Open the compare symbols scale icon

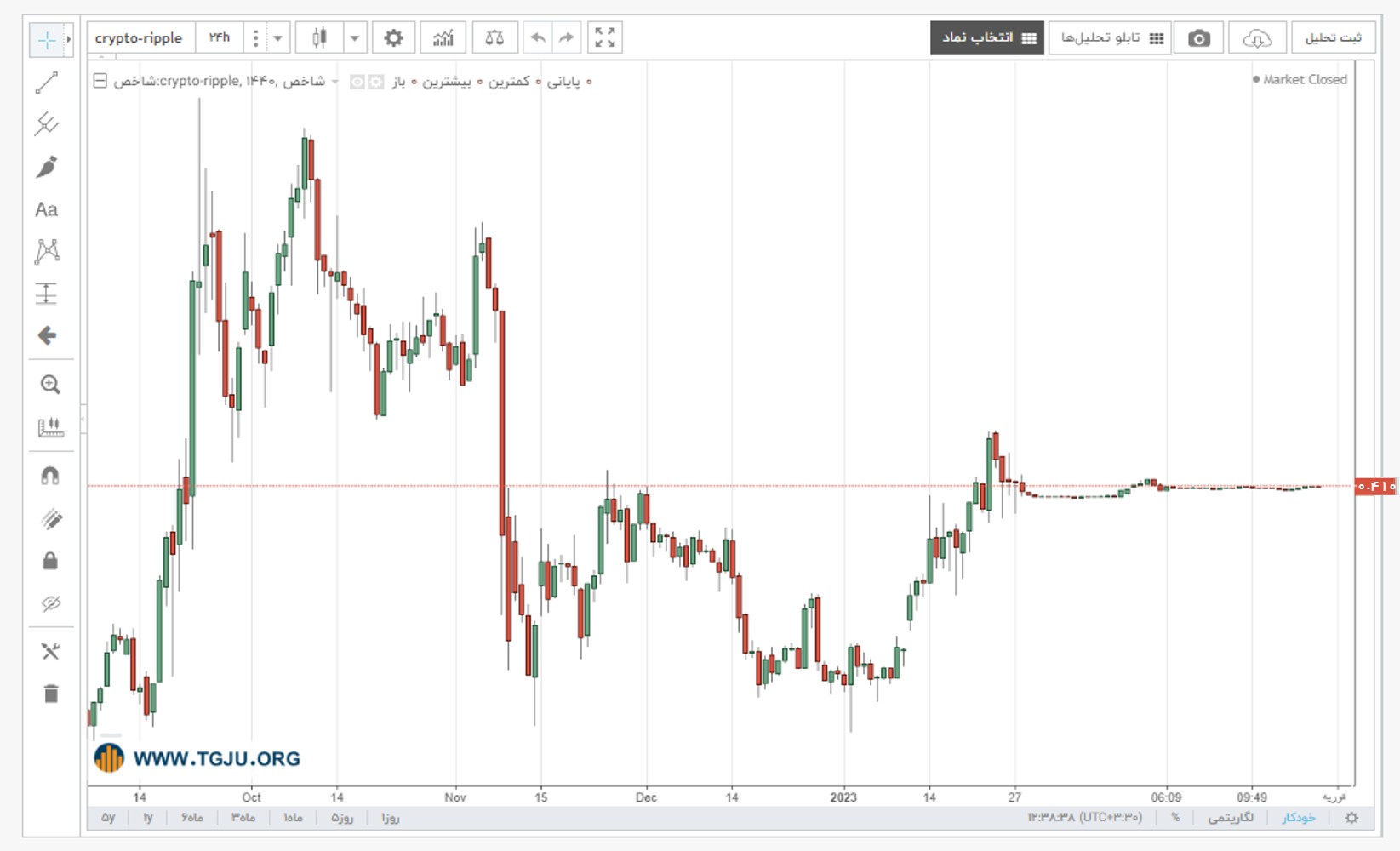tap(494, 38)
